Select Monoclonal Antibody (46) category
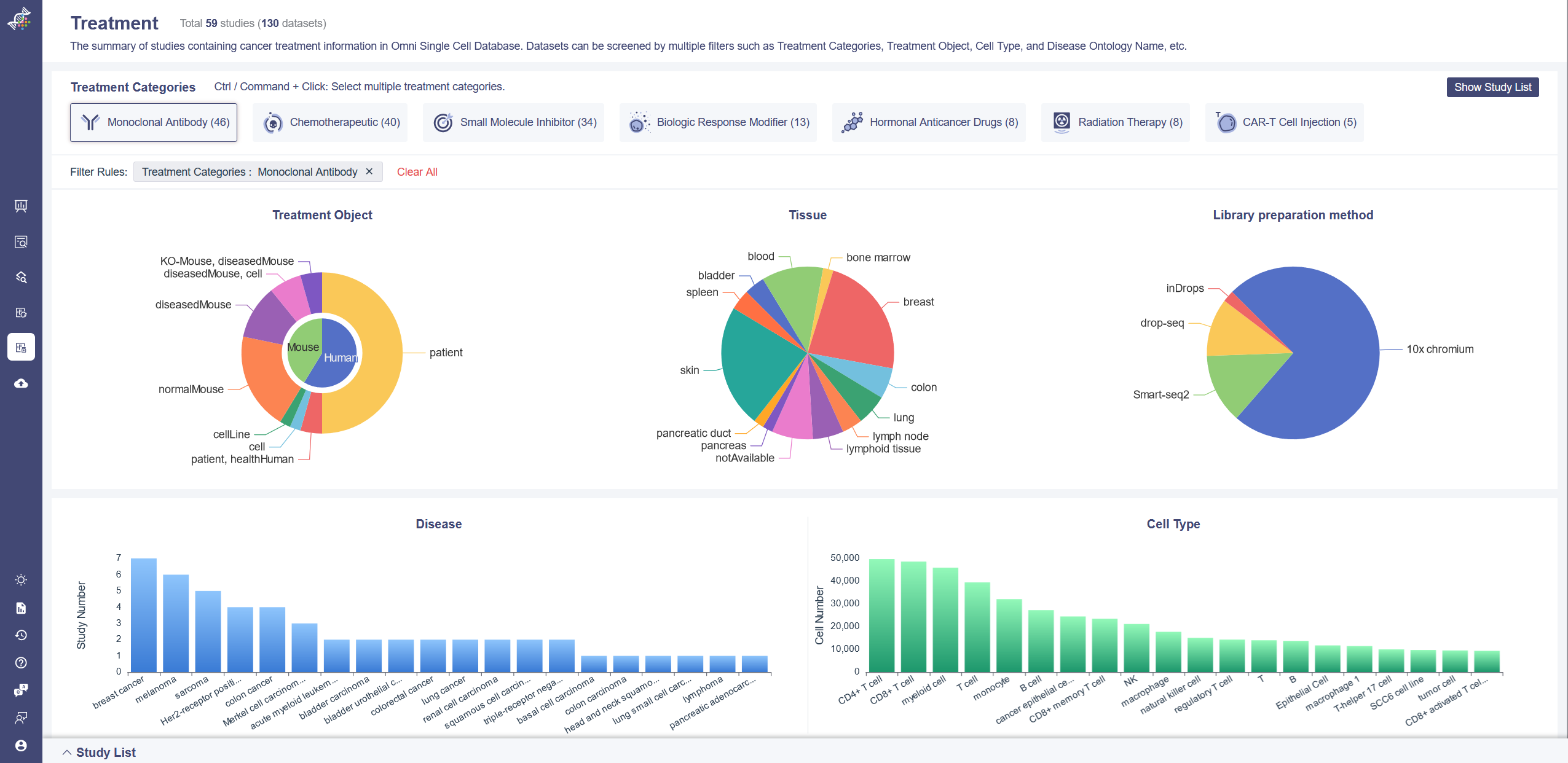 pos(154,122)
